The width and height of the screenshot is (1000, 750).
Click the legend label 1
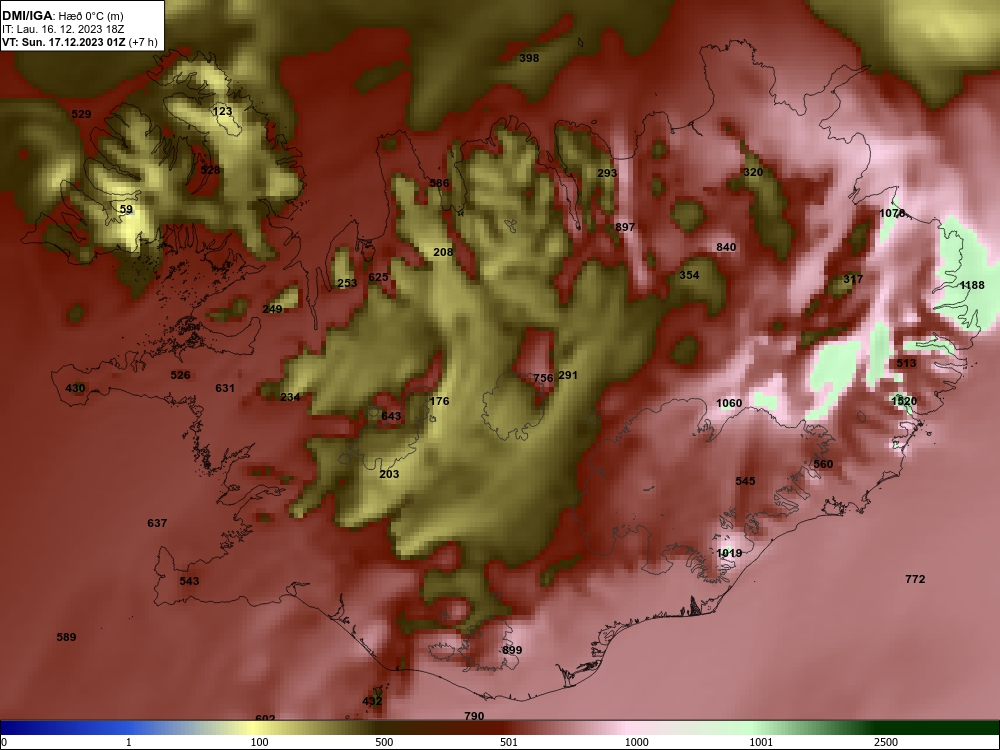(x=129, y=742)
